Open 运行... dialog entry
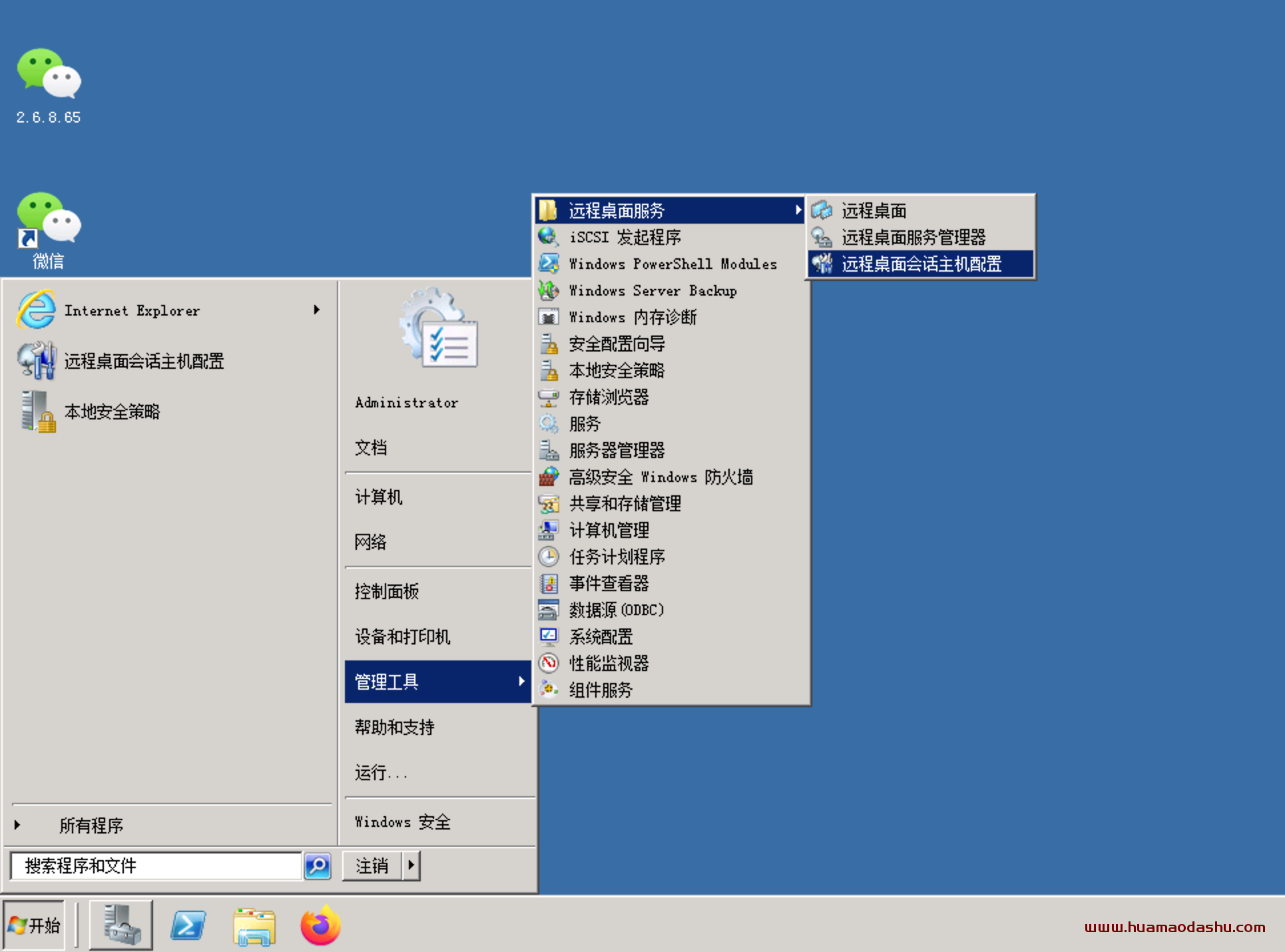The image size is (1285, 952). point(381,772)
